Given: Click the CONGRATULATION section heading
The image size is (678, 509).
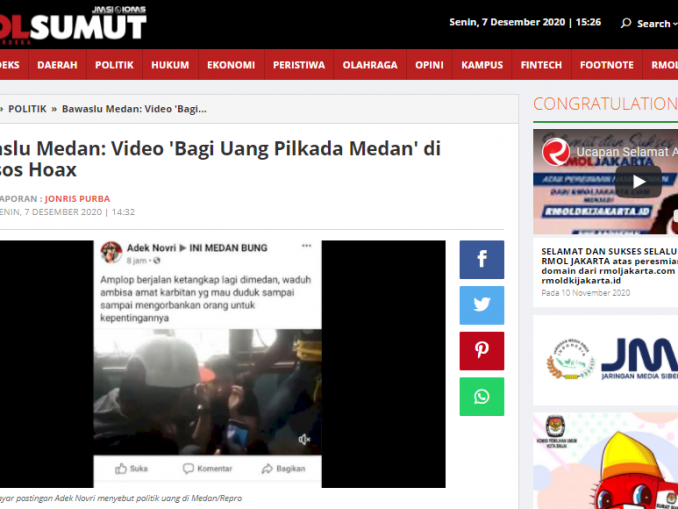Looking at the screenshot, I should point(605,104).
